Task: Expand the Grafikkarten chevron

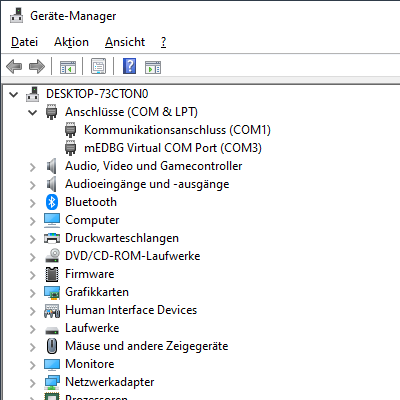Action: pyautogui.click(x=33, y=293)
